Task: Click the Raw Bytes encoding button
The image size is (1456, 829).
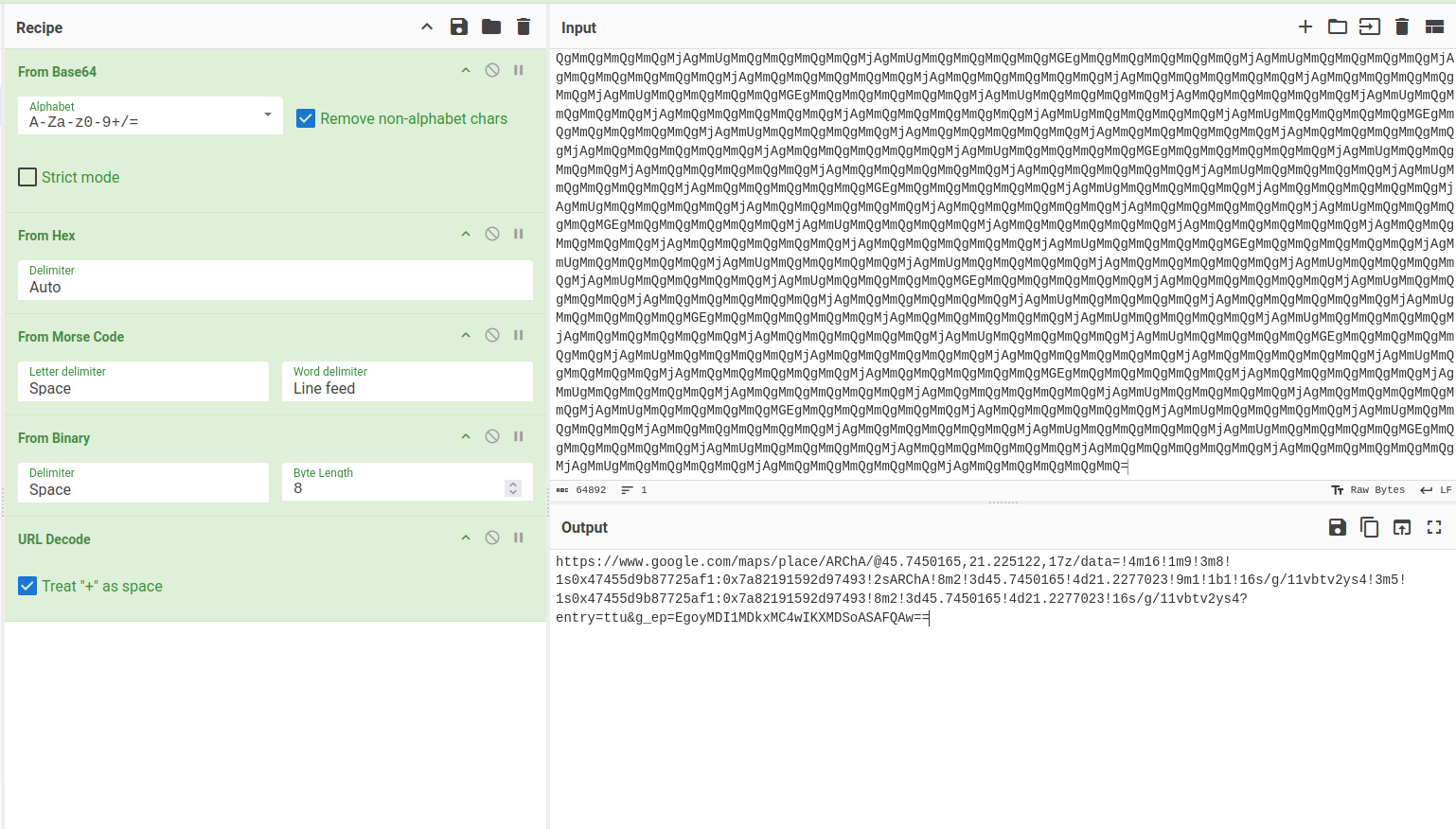Action: click(x=1368, y=490)
